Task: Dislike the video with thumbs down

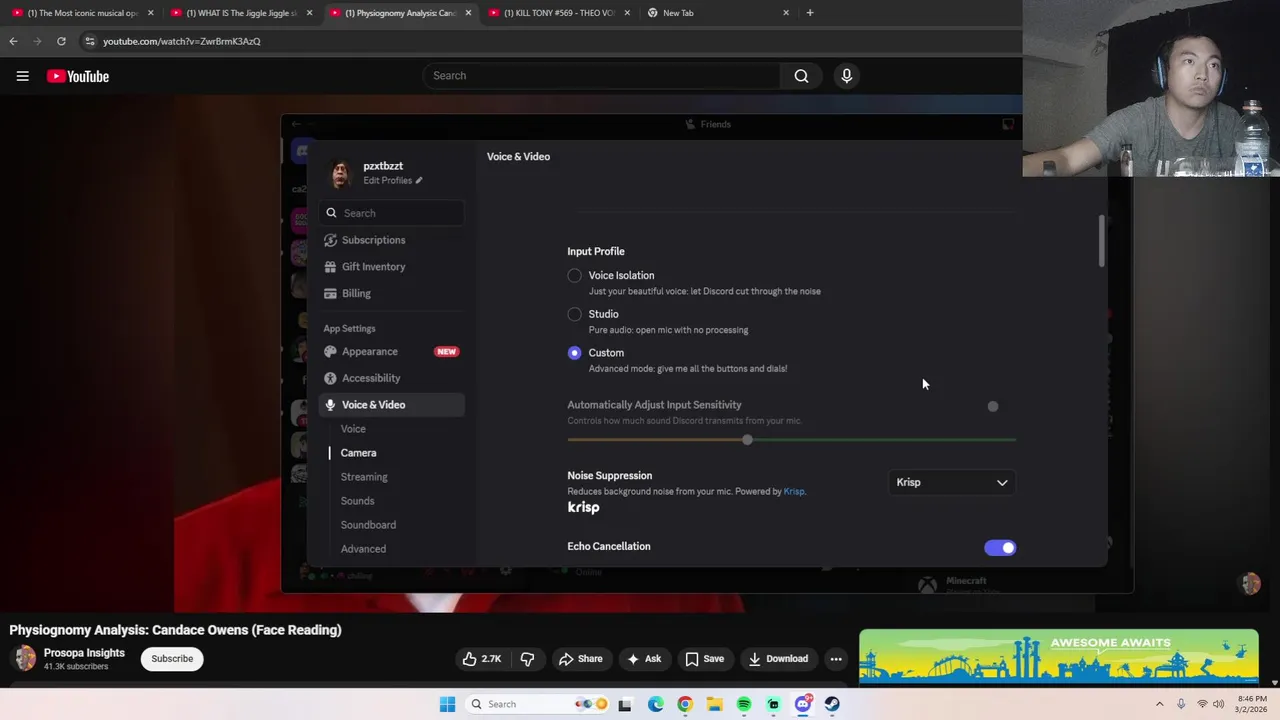Action: coord(527,659)
